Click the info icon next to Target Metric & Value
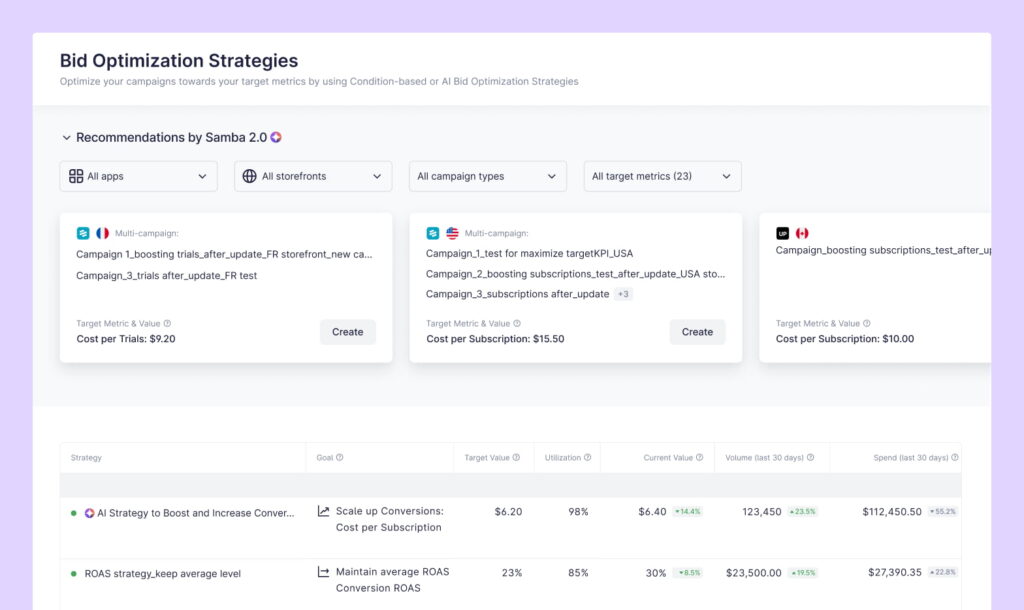Viewport: 1024px width, 610px height. (x=166, y=323)
